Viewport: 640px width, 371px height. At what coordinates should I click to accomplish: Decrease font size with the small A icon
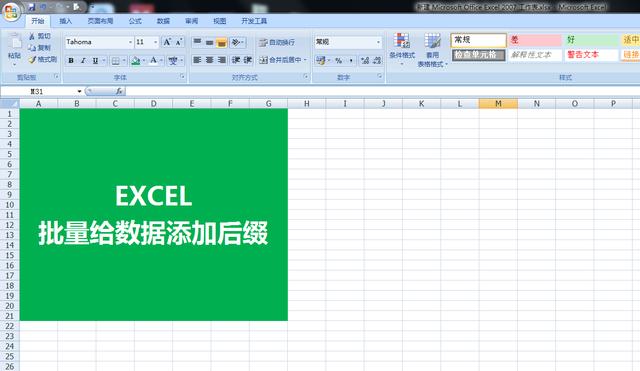point(179,42)
